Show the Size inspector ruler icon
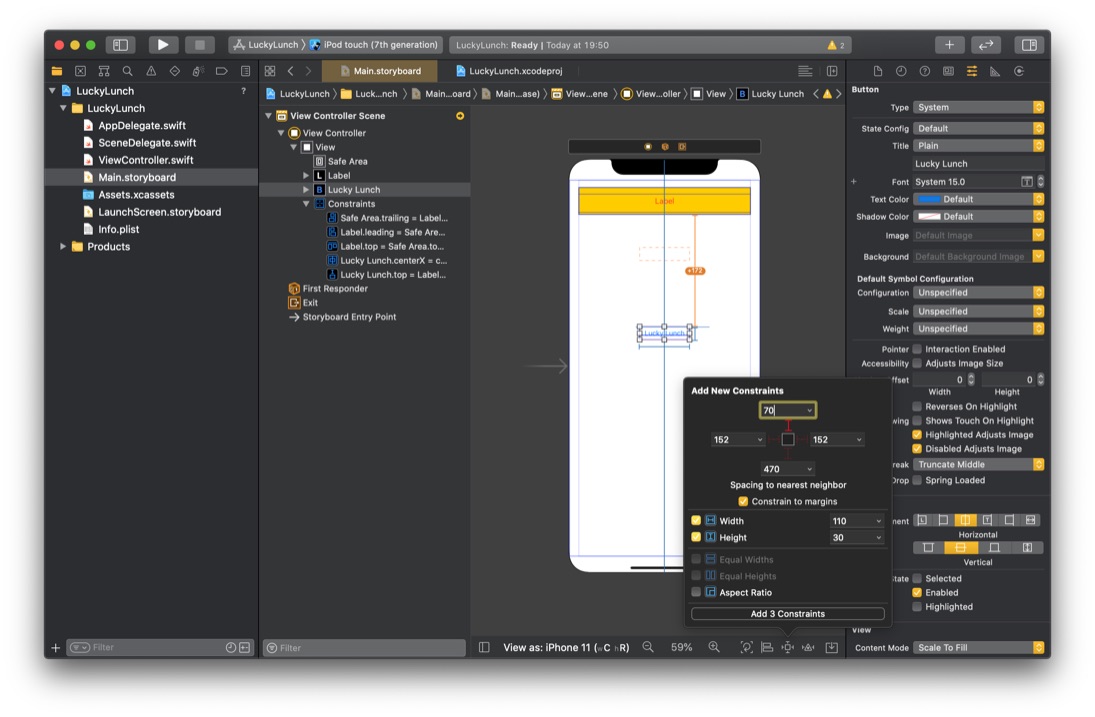This screenshot has width=1095, height=717. pyautogui.click(x=995, y=71)
